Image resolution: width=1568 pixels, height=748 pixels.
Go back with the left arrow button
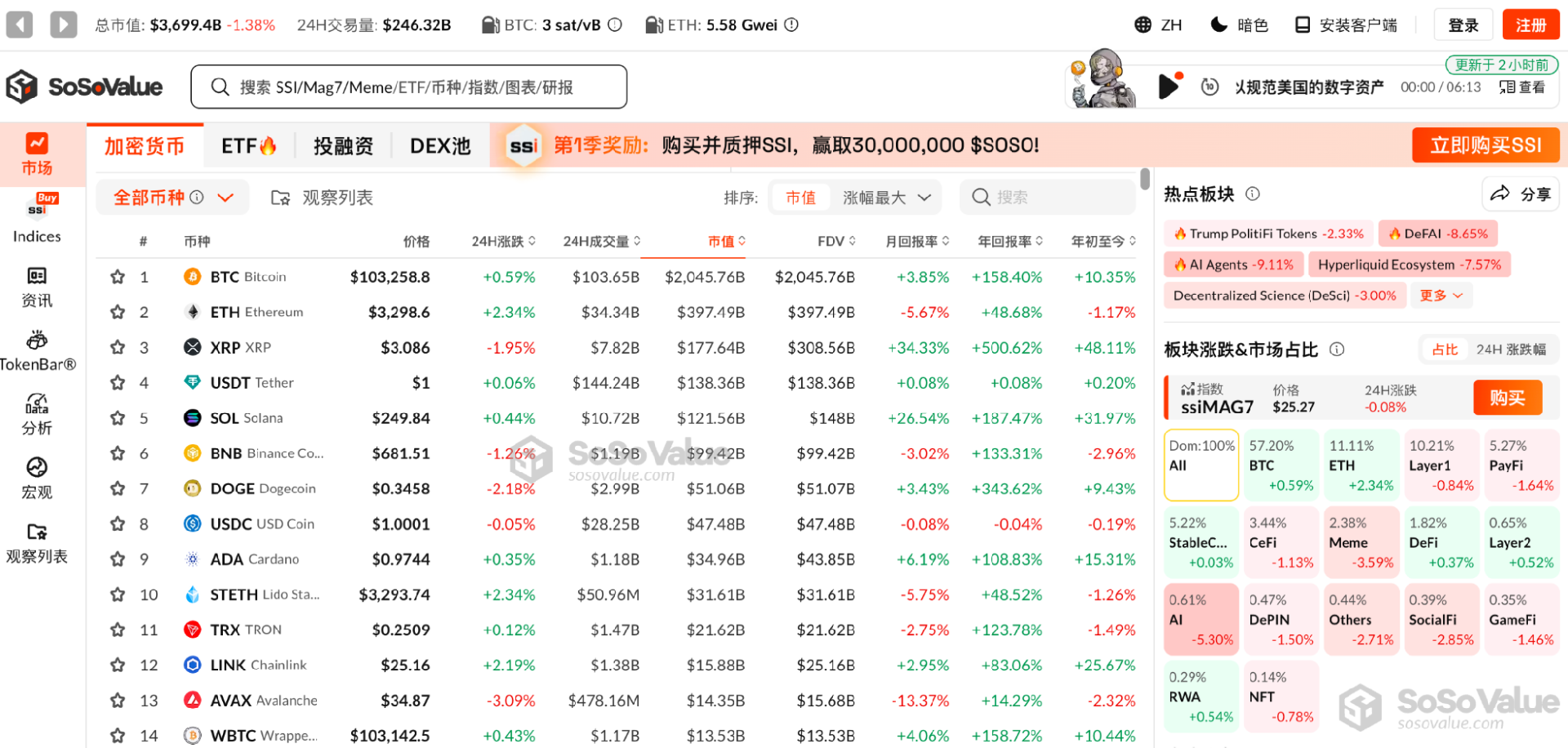(20, 24)
